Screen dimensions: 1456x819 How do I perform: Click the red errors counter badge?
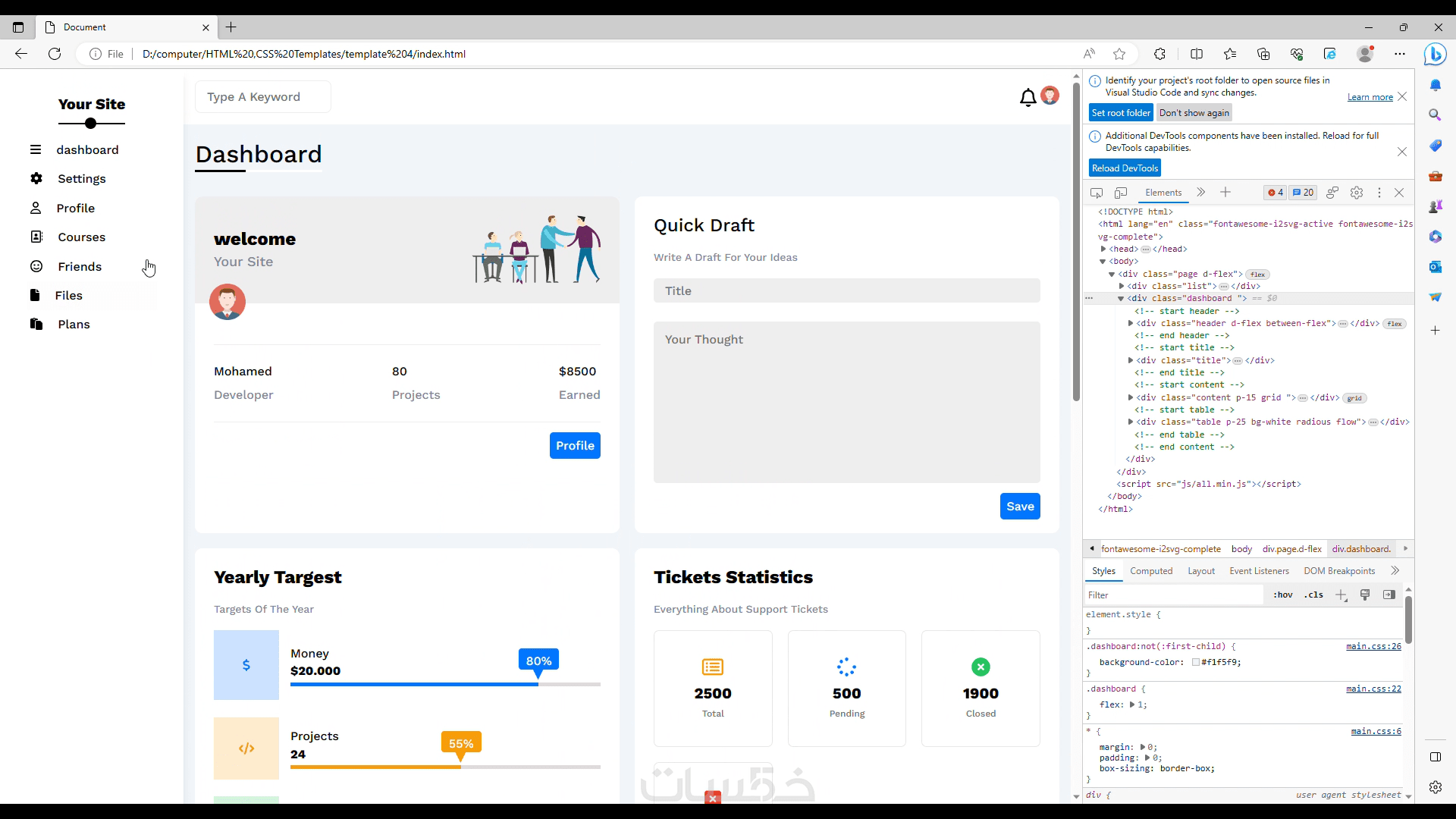click(x=1276, y=193)
